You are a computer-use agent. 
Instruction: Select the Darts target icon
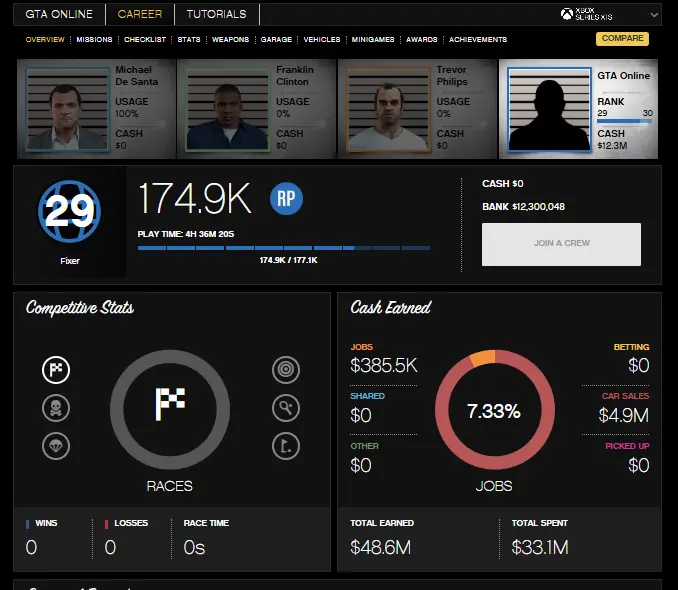click(286, 370)
